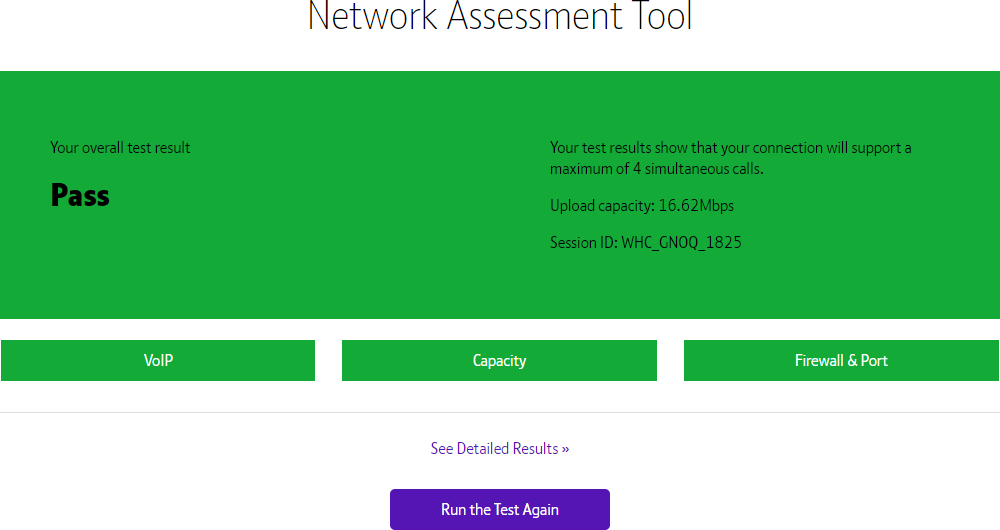Click the Pass result text
Viewport: 1000px width, 530px height.
(80, 195)
